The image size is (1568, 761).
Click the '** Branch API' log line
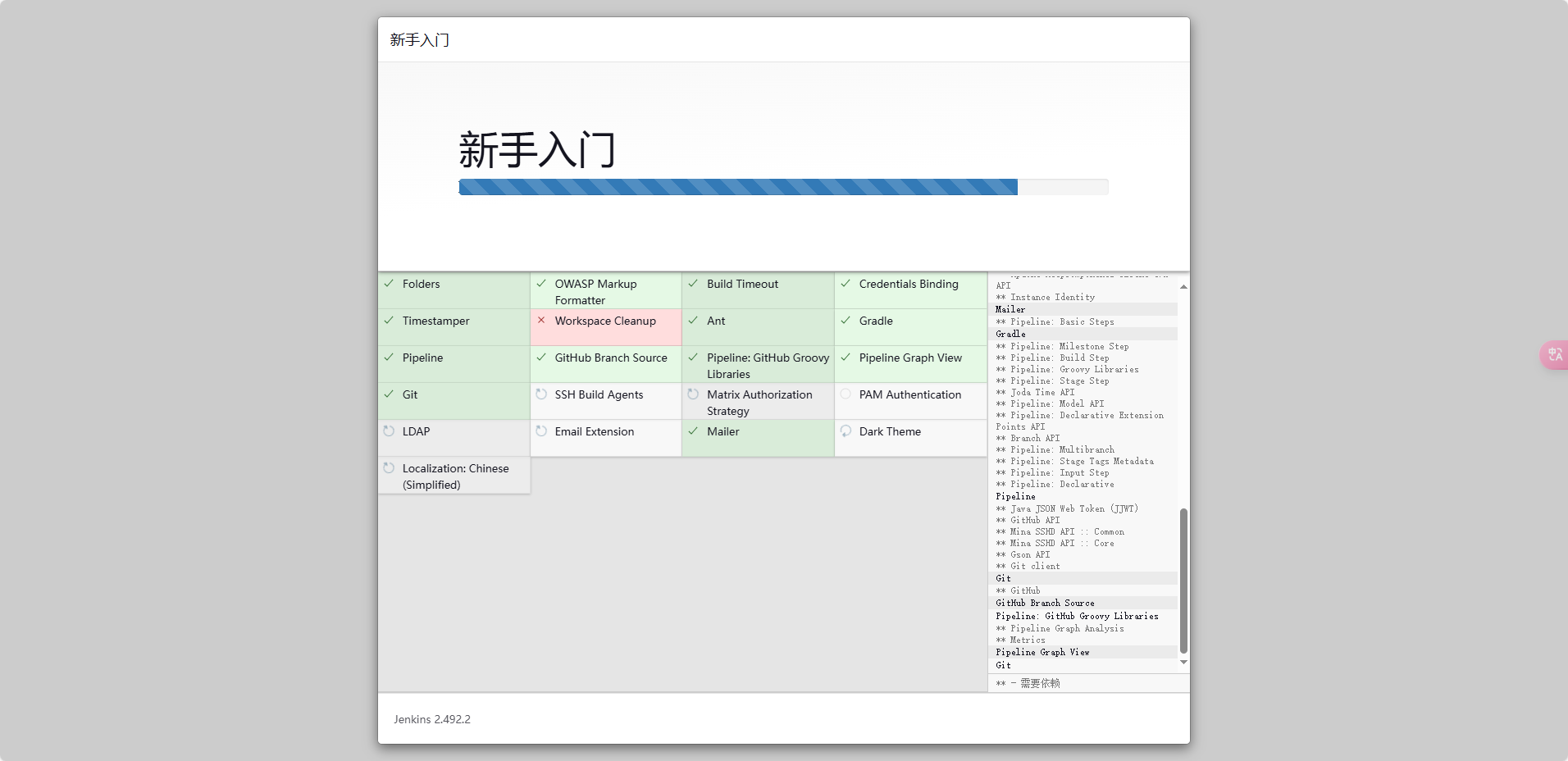pos(1028,439)
